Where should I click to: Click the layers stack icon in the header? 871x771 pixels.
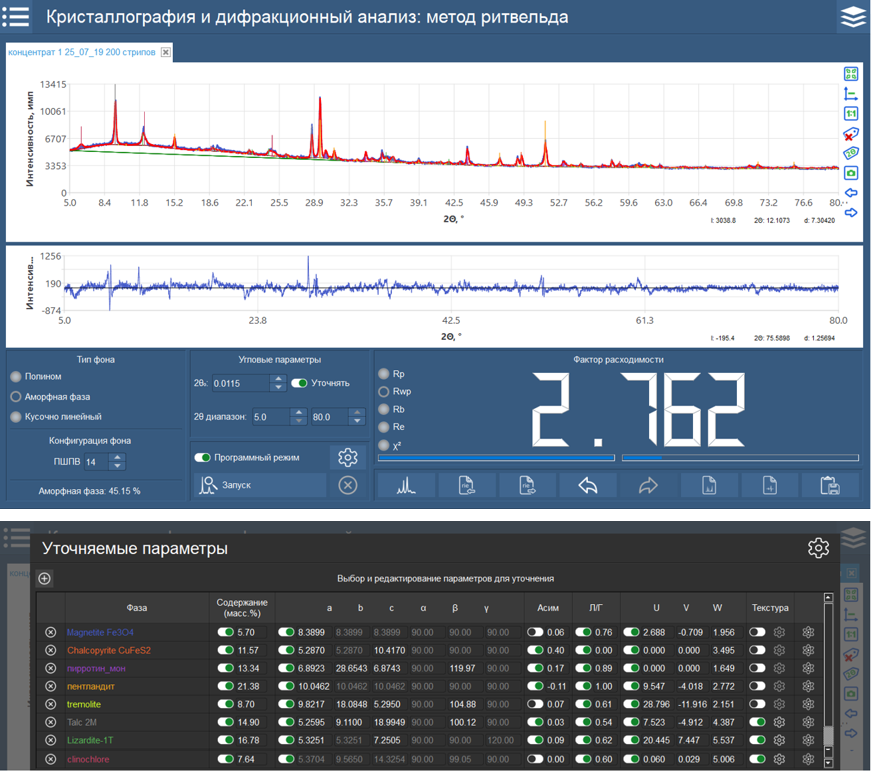coord(852,17)
